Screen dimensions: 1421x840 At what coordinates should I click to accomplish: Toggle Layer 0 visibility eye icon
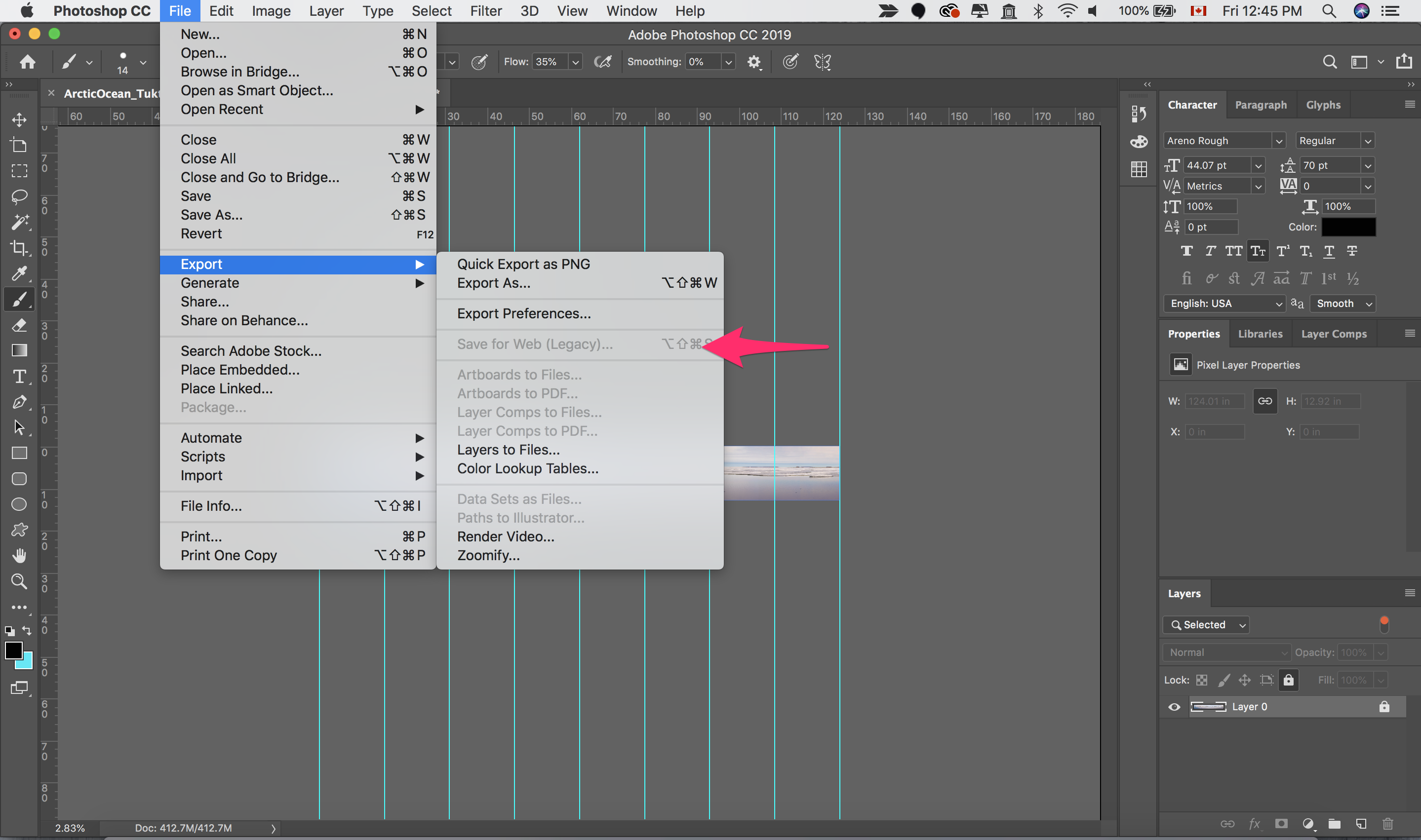coord(1175,706)
